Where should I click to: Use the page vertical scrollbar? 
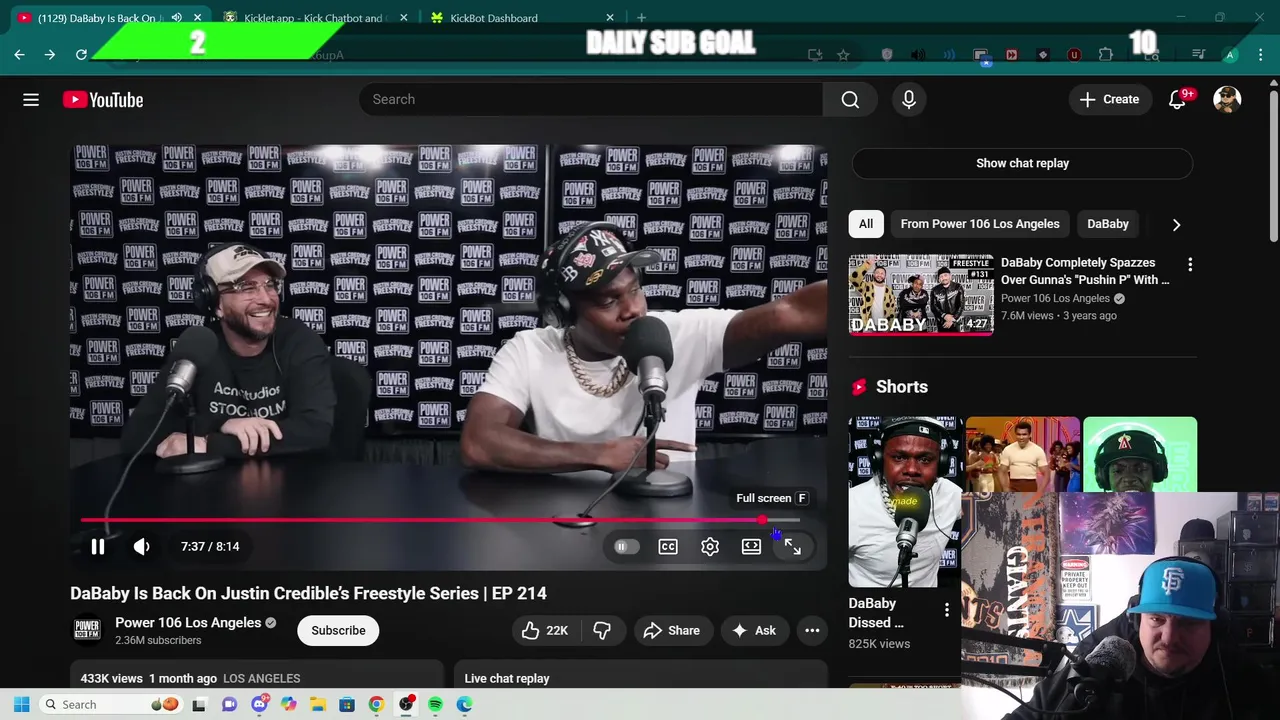[1273, 165]
